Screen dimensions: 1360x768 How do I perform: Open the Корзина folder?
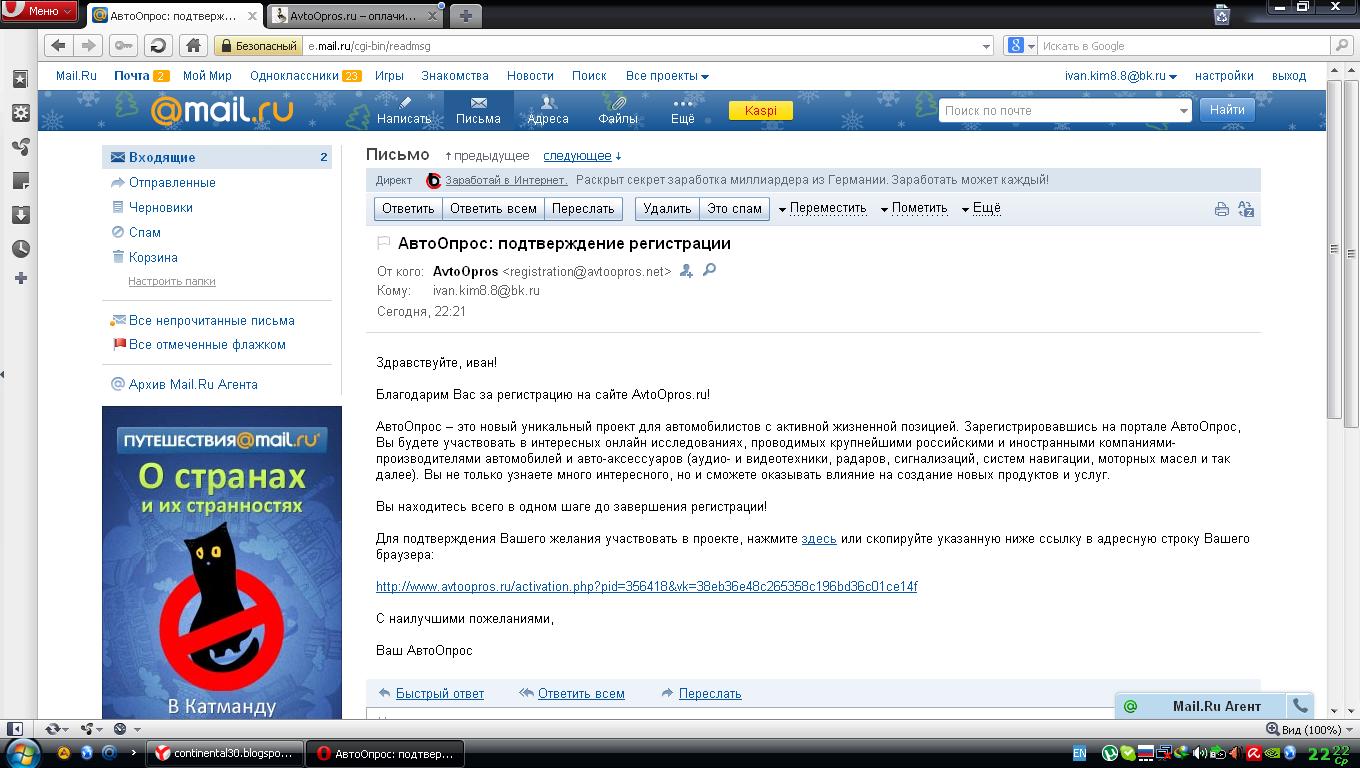tap(152, 257)
